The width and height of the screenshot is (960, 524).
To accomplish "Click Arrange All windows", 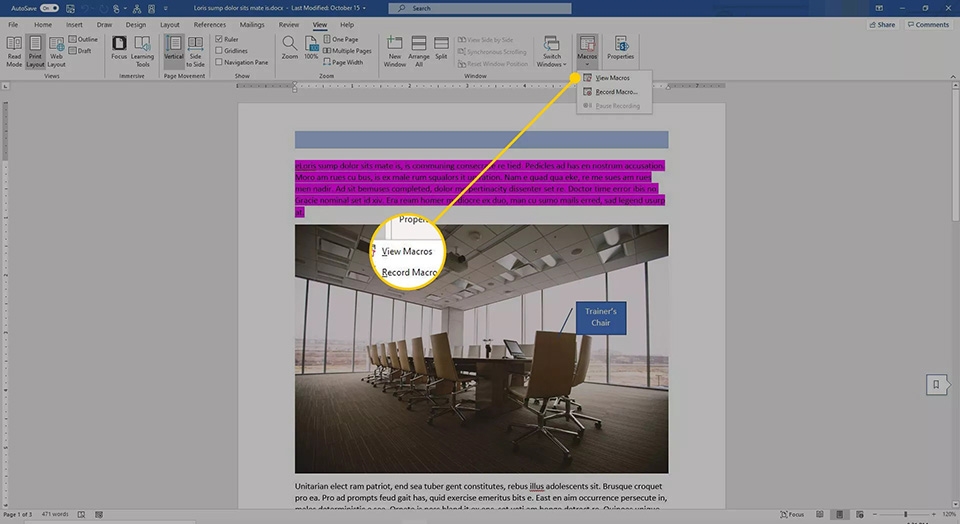I will (419, 51).
